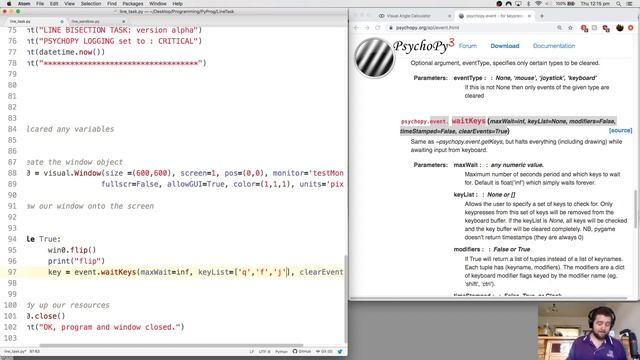Switch to second Atom editor tab
Viewport: 640px width, 360px height.
97,21
